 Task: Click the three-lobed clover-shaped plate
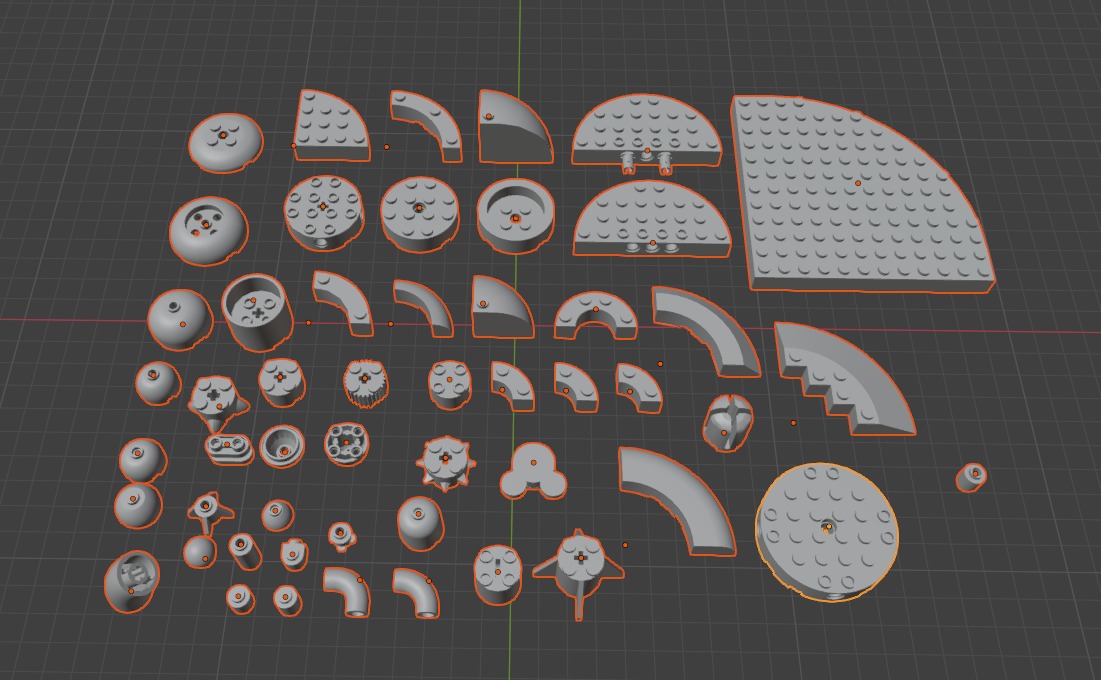[533, 471]
